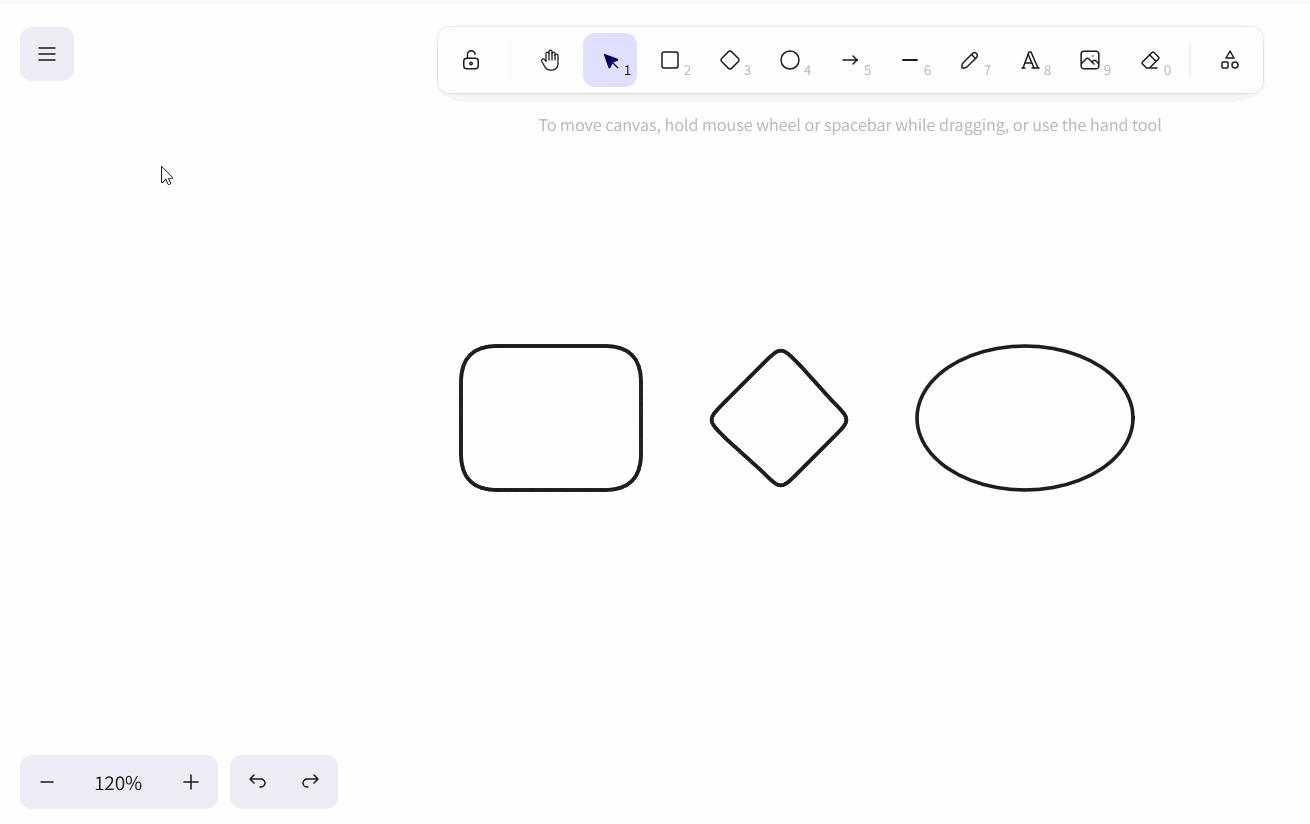Screen dimensions: 1310x824
Task: Zoom in with the plus button
Action: click(191, 782)
